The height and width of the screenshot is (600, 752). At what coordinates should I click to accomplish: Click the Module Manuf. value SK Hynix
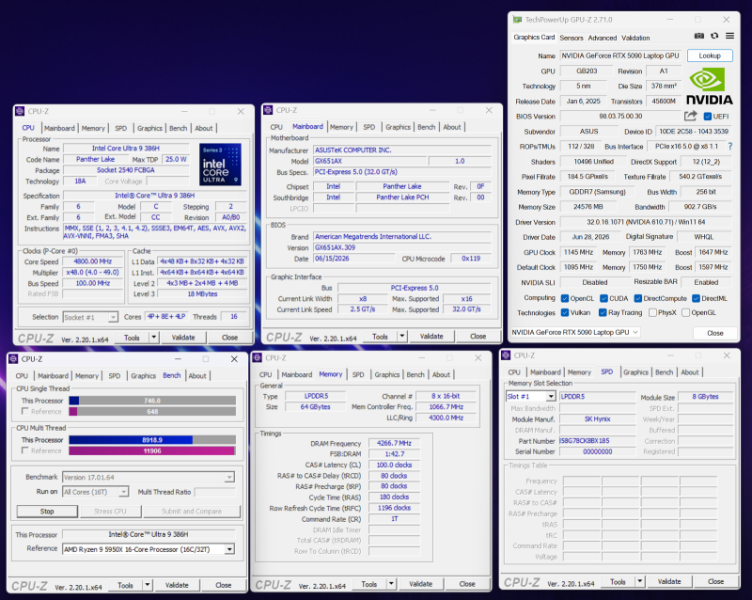598,419
